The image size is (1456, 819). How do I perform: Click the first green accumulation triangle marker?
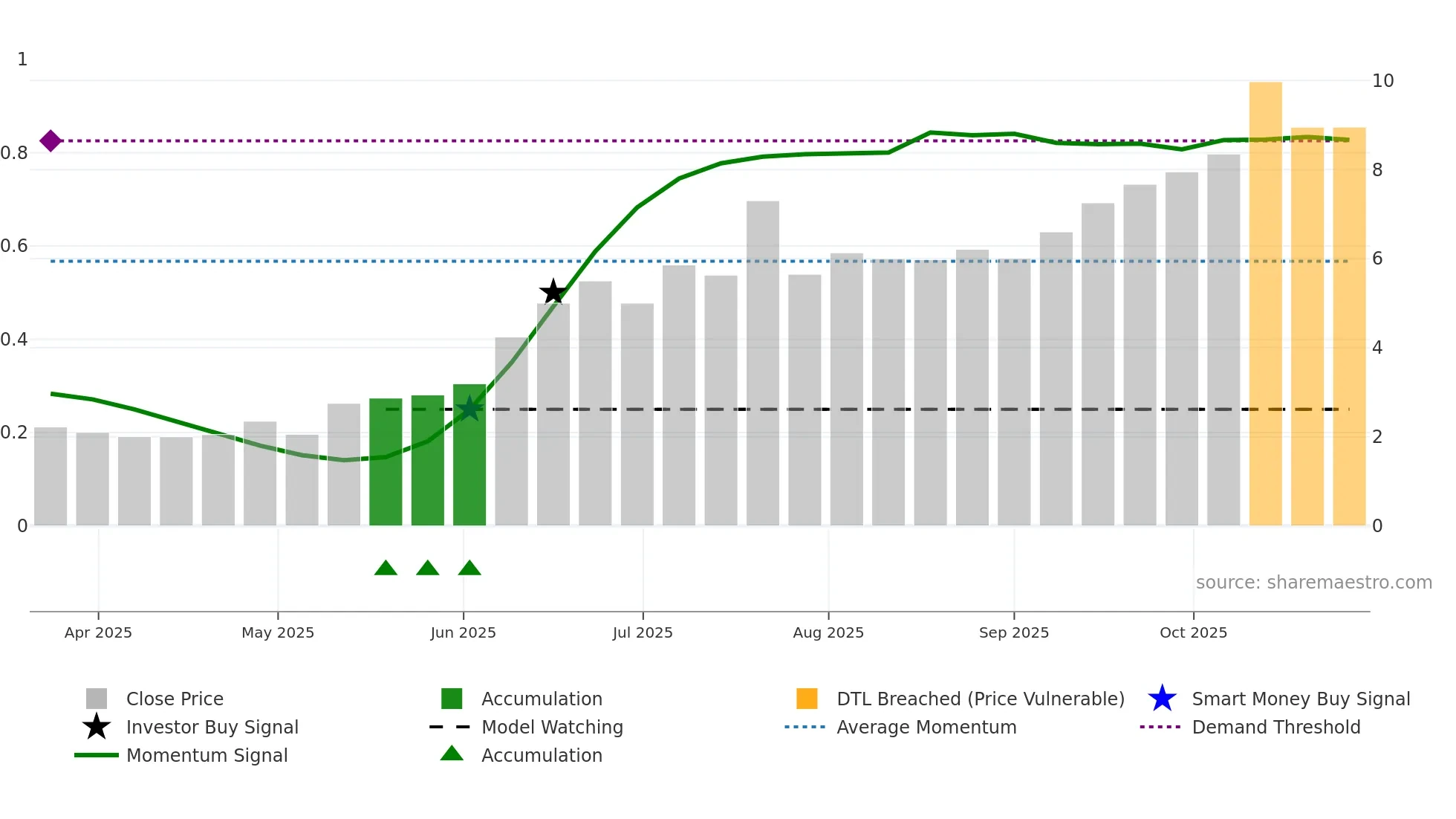[386, 569]
